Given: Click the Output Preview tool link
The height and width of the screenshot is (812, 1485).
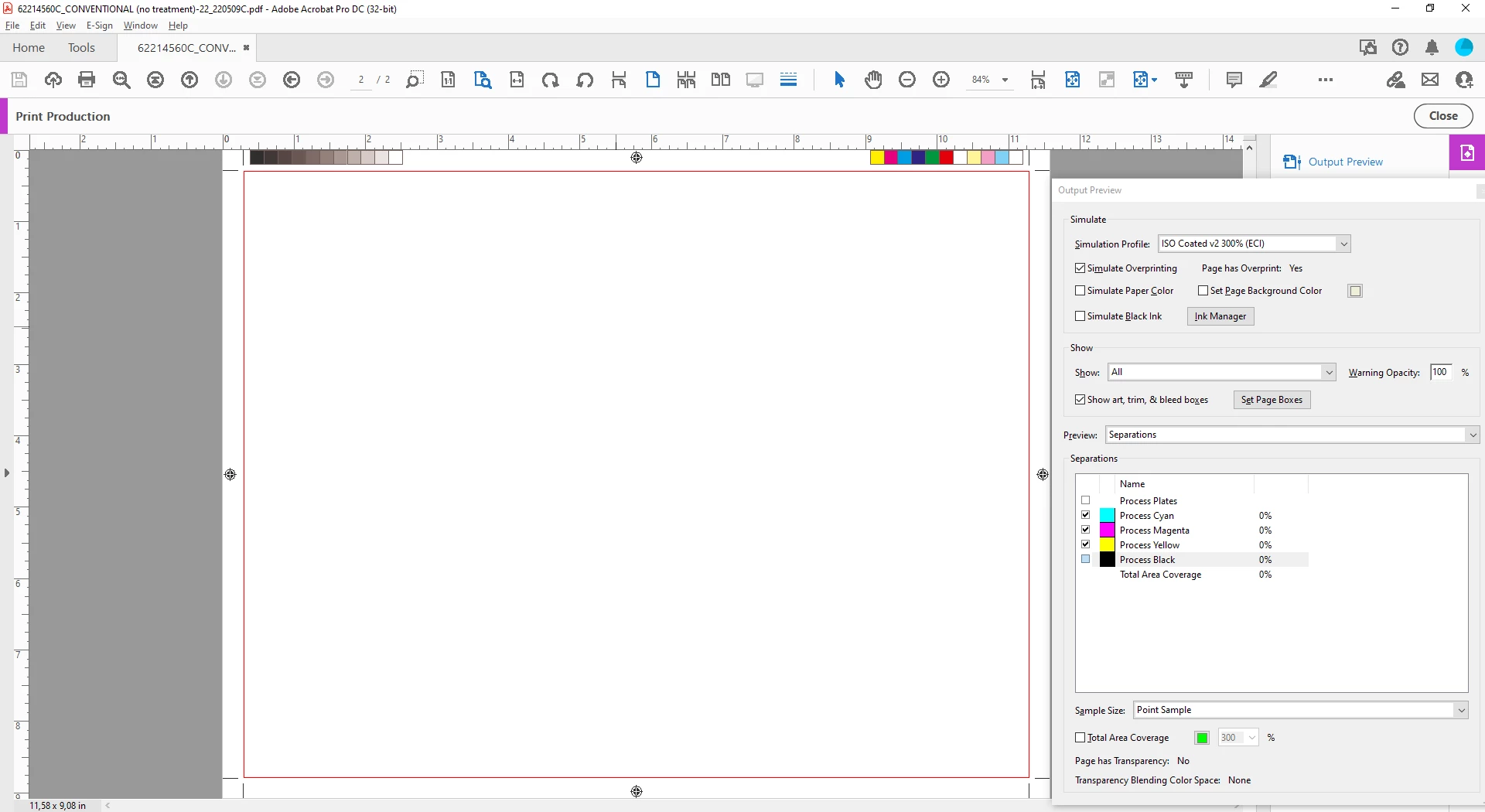Looking at the screenshot, I should (1345, 162).
